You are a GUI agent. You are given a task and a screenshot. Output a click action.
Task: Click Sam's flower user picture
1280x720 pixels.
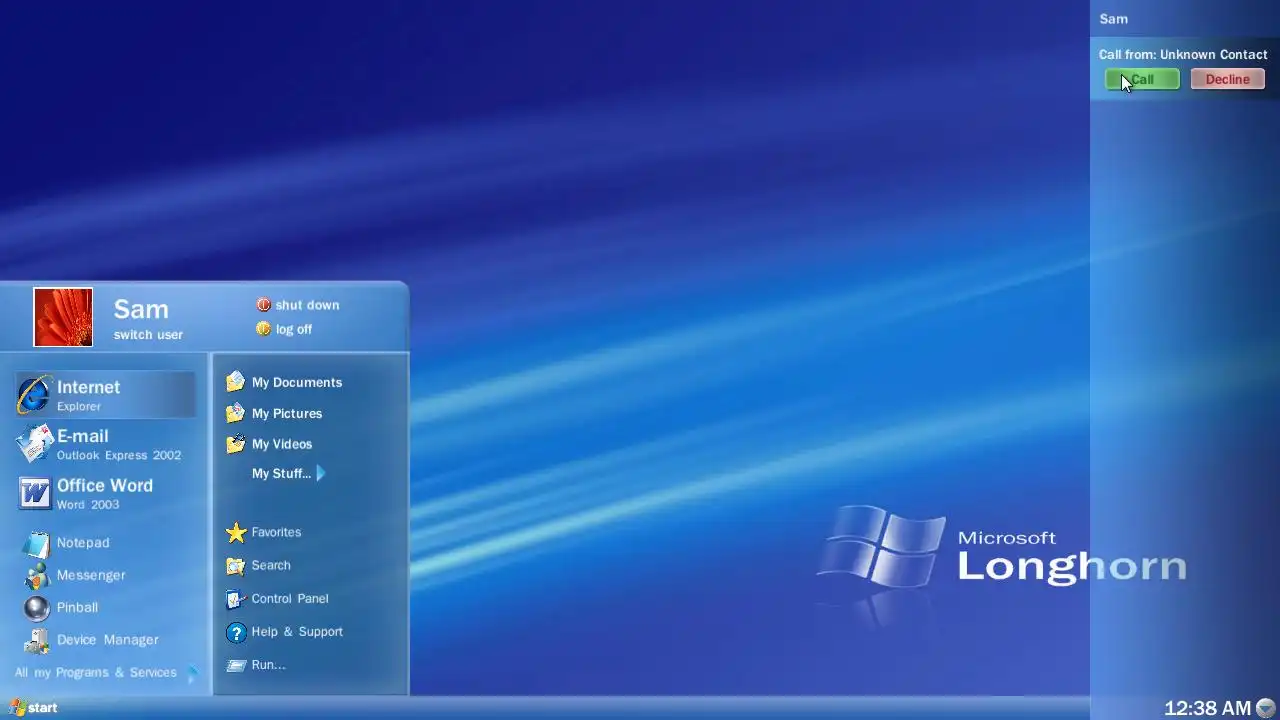(63, 317)
